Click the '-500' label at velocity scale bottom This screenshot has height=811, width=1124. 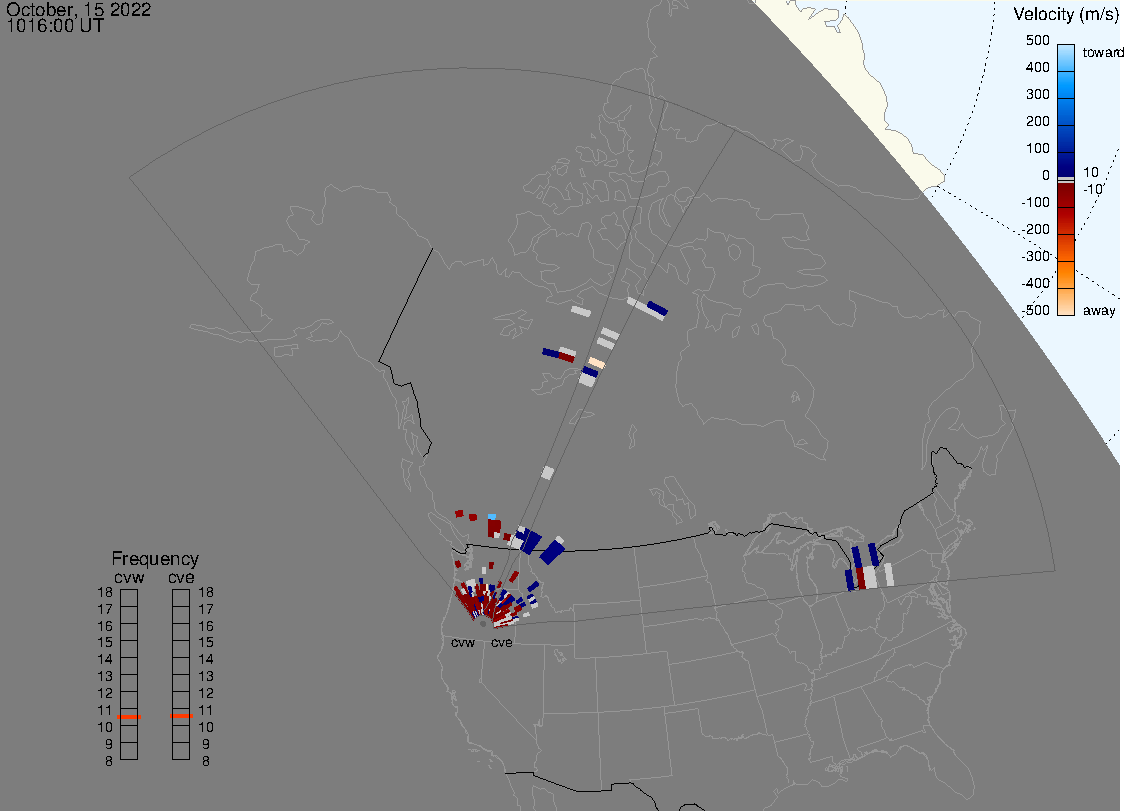click(x=1035, y=311)
